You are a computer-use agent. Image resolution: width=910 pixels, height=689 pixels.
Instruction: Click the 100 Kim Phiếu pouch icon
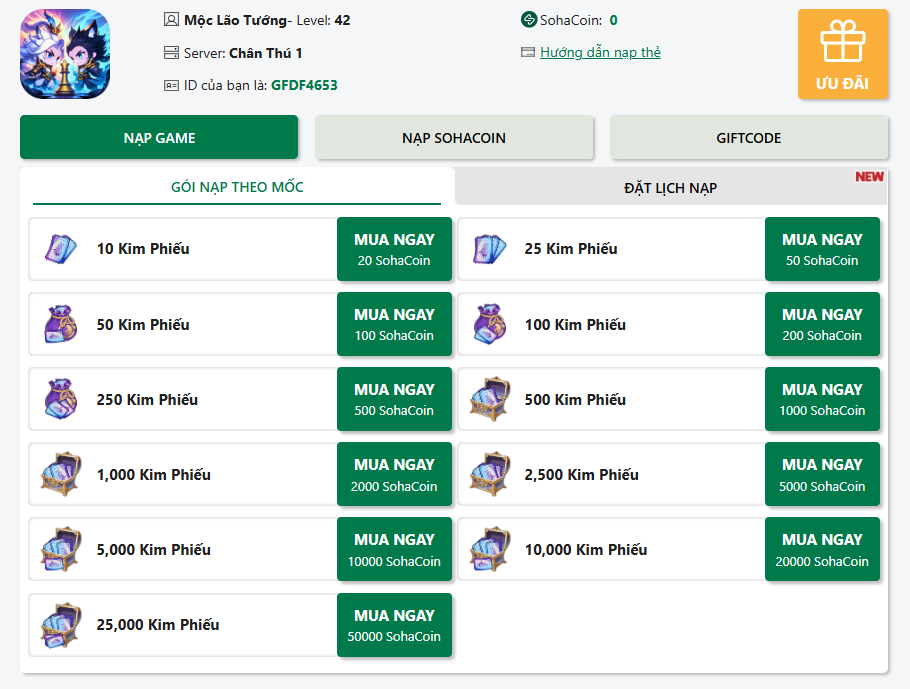[x=490, y=324]
